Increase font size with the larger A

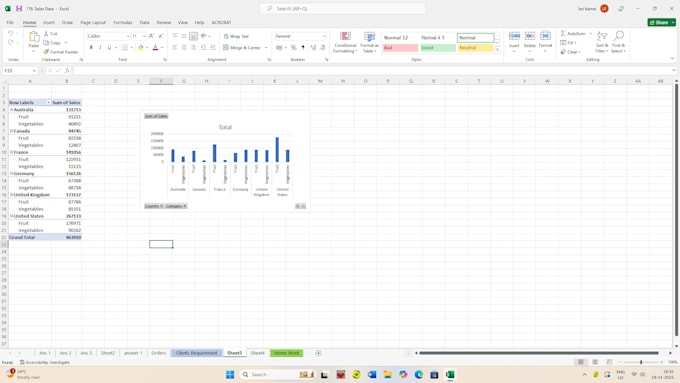151,36
